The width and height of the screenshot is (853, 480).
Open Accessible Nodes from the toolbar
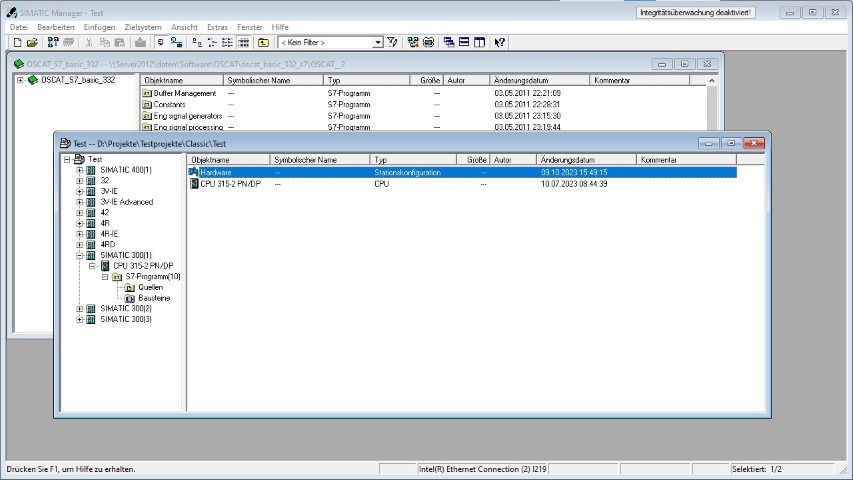[x=53, y=42]
